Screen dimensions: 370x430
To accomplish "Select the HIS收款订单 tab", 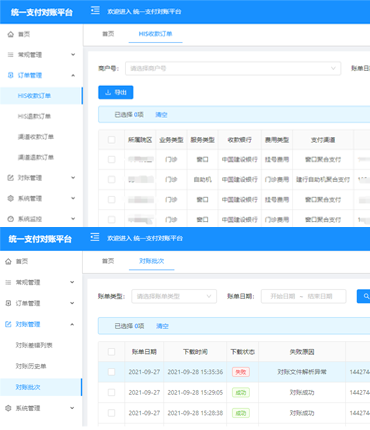I will (155, 34).
